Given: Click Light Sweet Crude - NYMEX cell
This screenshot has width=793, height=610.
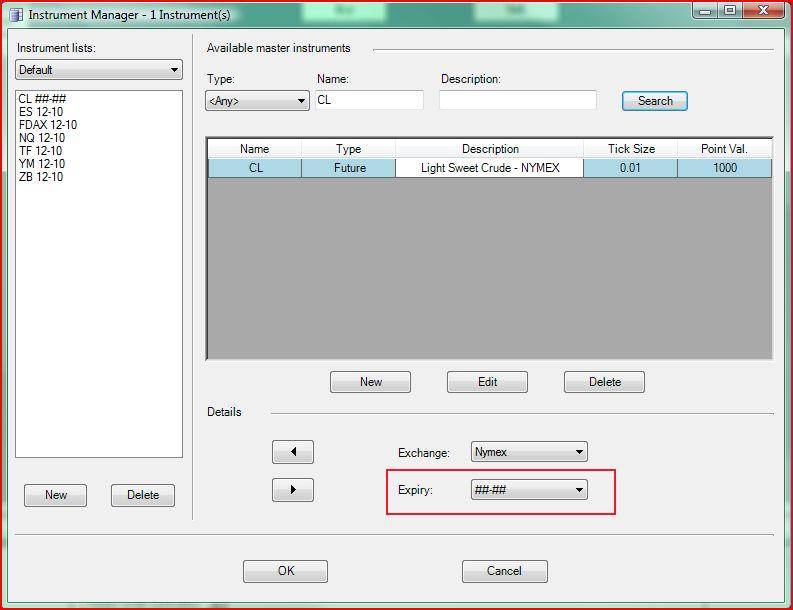Looking at the screenshot, I should tap(490, 168).
